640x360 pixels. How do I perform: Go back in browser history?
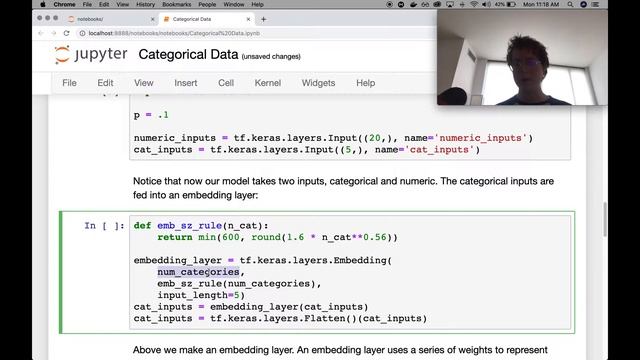(x=40, y=33)
